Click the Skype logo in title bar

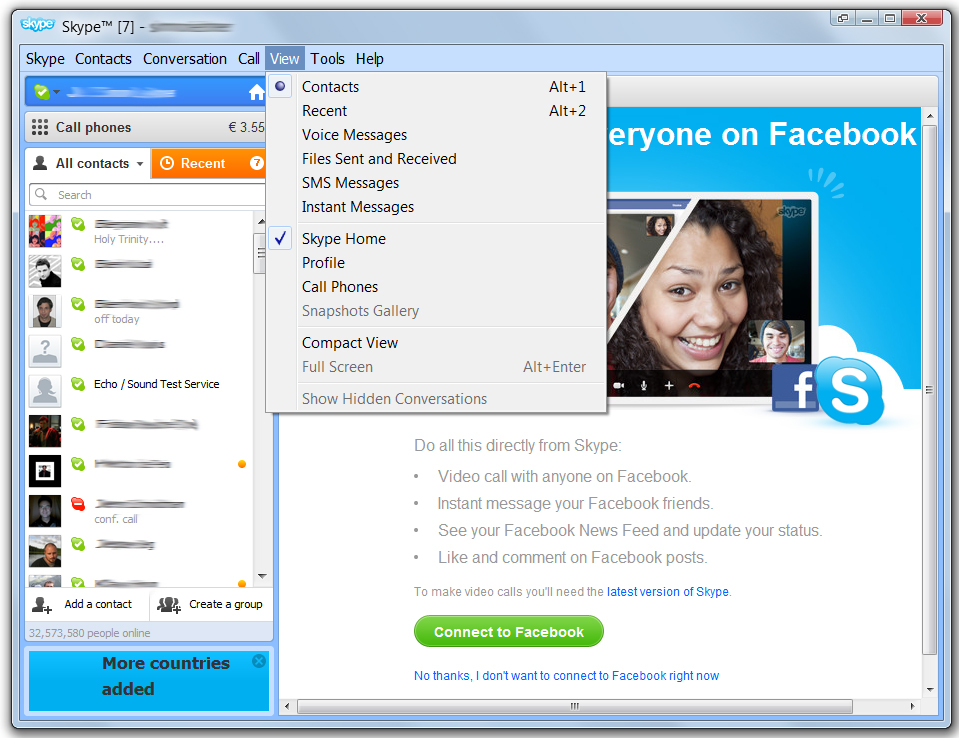[37, 25]
